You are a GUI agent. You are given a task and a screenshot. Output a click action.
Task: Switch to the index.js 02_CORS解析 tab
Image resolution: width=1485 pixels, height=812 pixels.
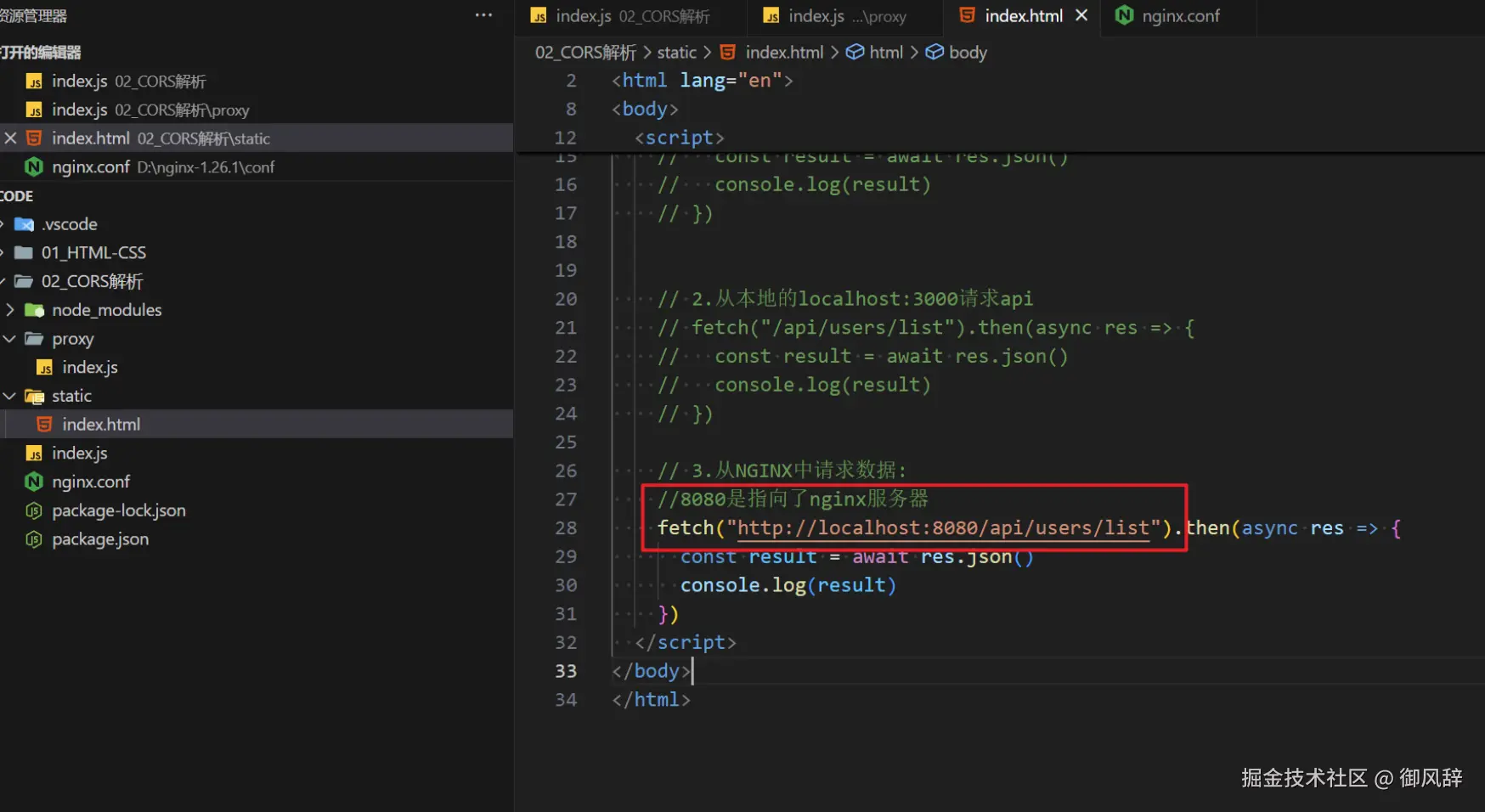coord(630,17)
